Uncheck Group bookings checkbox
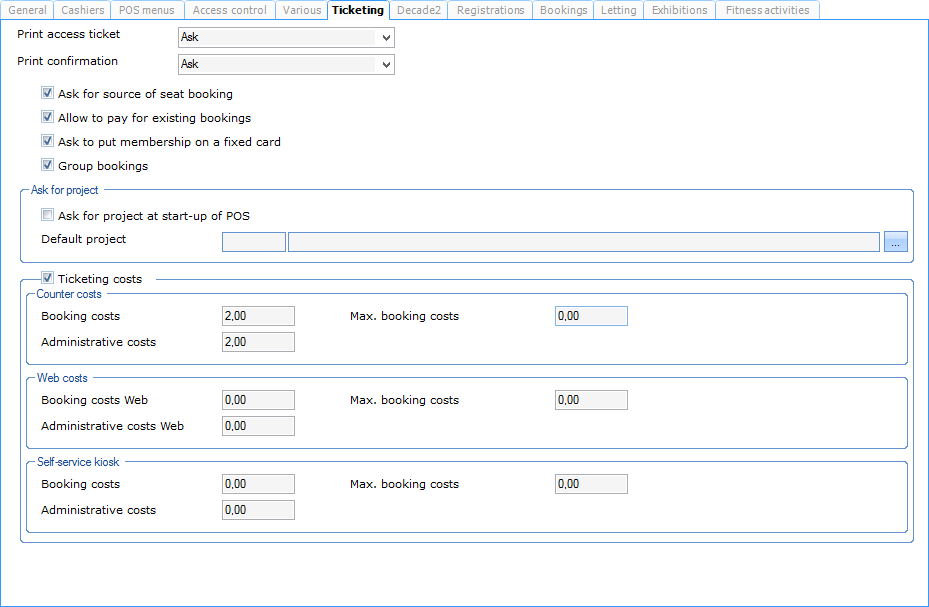Viewport: 929px width, 607px height. [47, 165]
